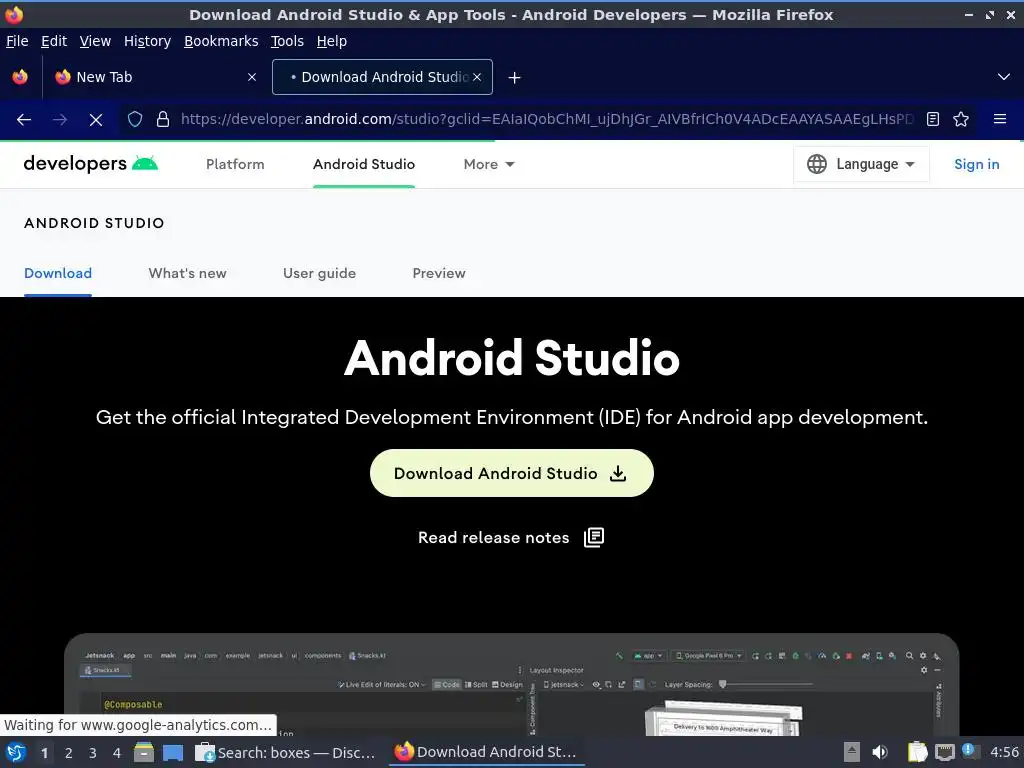The height and width of the screenshot is (768, 1024).
Task: Open the Preview sub-tab
Action: 439,274
